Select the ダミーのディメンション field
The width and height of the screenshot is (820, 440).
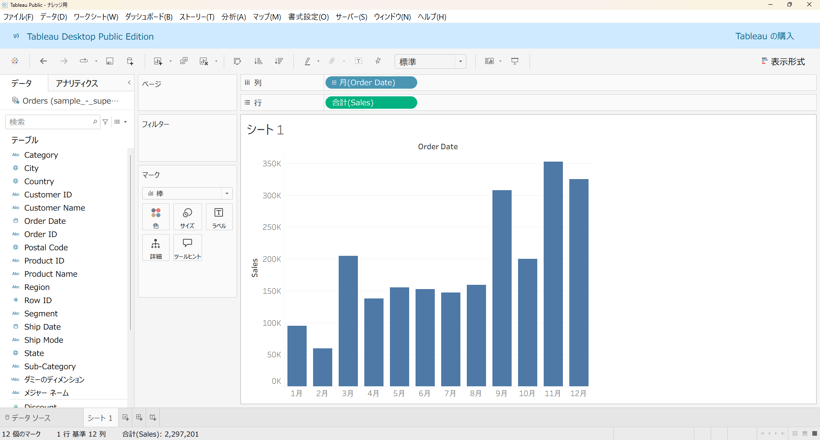[54, 379]
